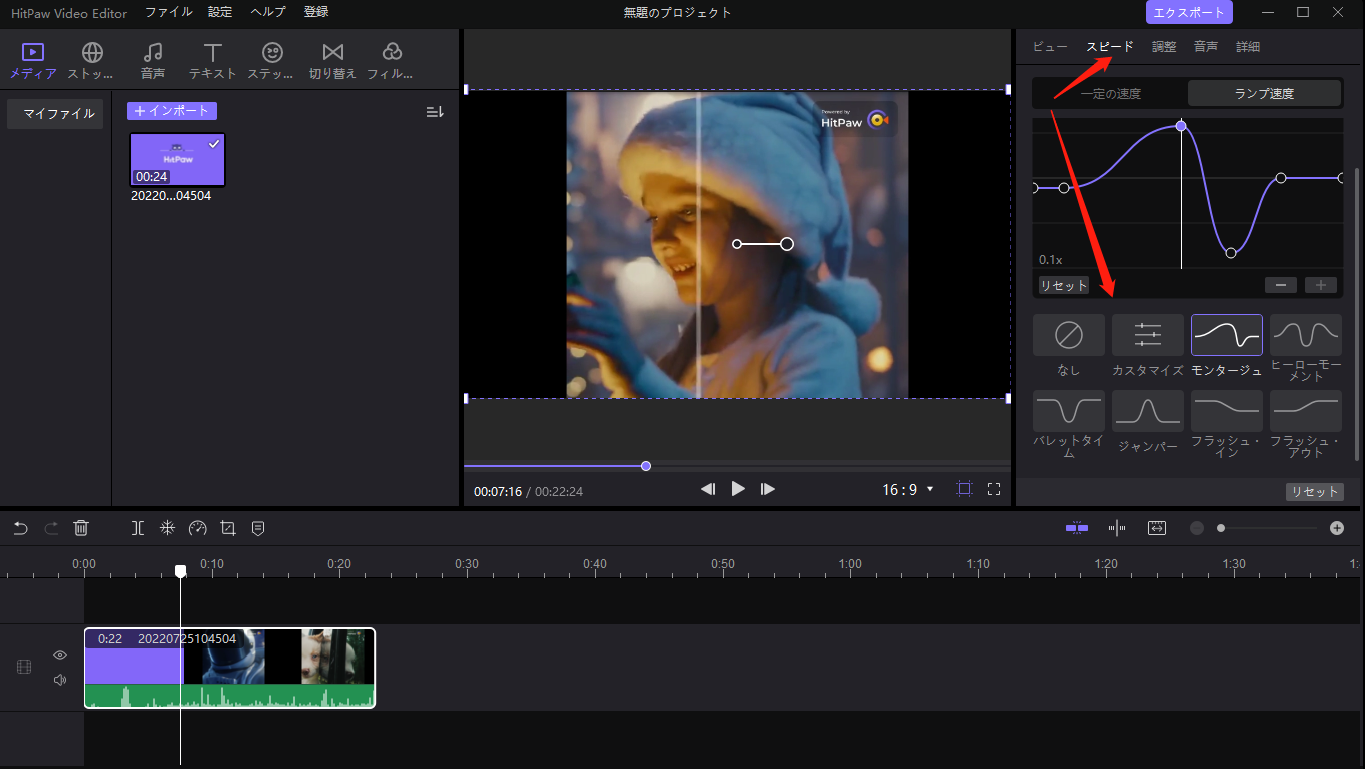
Task: Click the speed gauge icon in timeline toolbar
Action: click(x=197, y=528)
